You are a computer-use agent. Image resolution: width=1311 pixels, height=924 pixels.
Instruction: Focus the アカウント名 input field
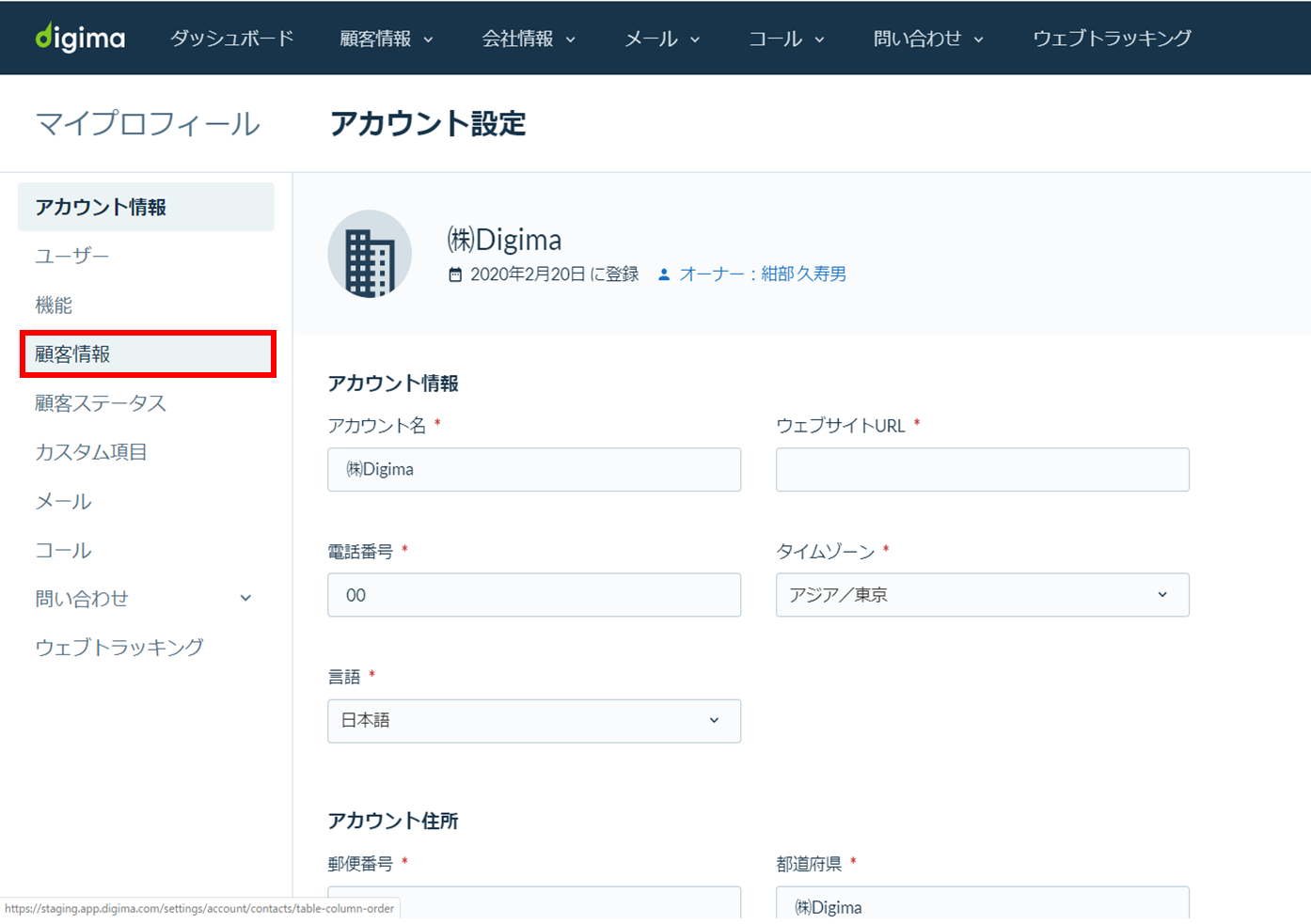[x=534, y=469]
